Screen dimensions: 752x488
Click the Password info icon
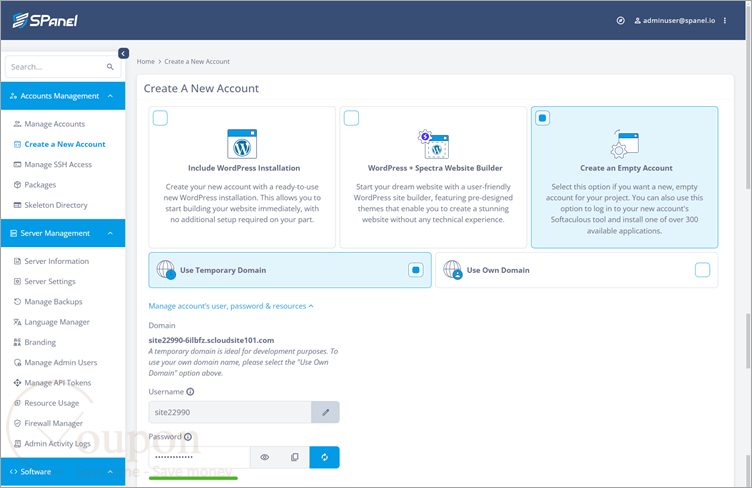point(188,437)
